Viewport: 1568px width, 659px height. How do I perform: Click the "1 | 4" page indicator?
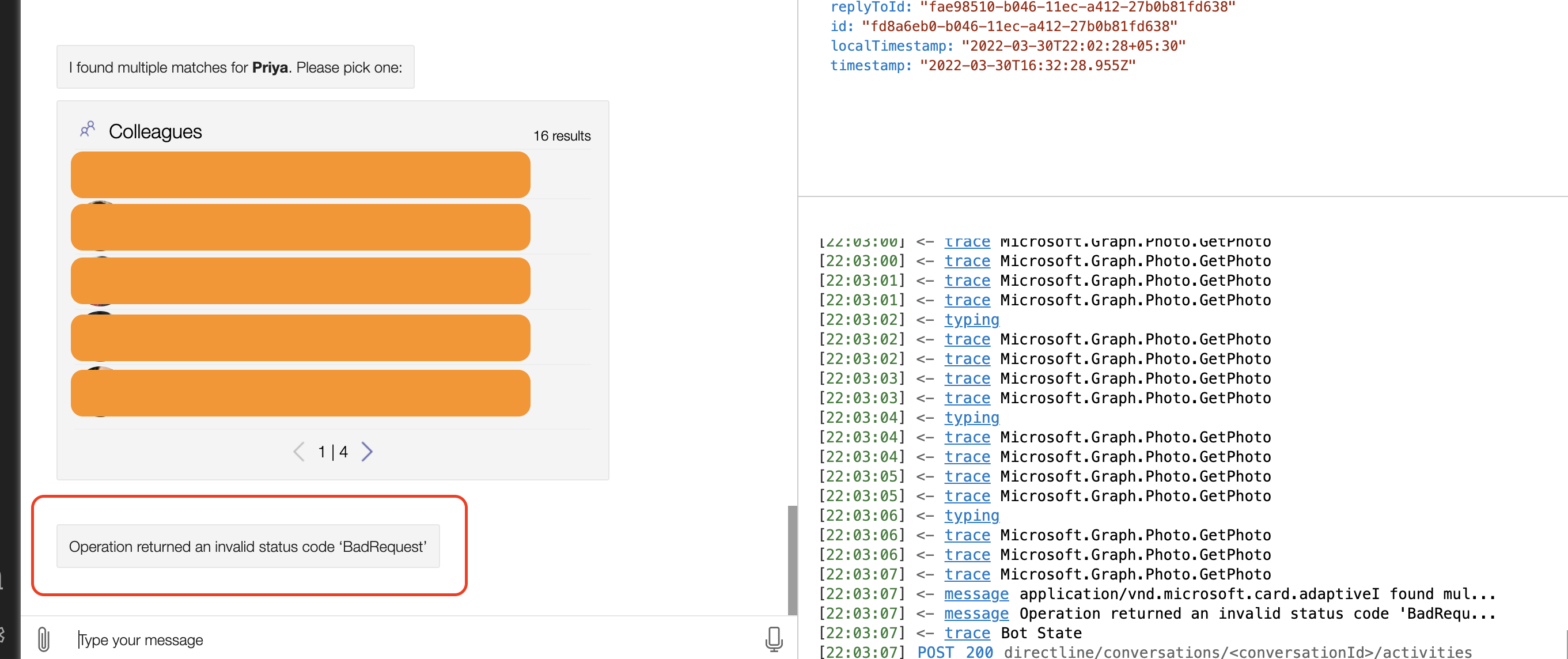tap(332, 452)
